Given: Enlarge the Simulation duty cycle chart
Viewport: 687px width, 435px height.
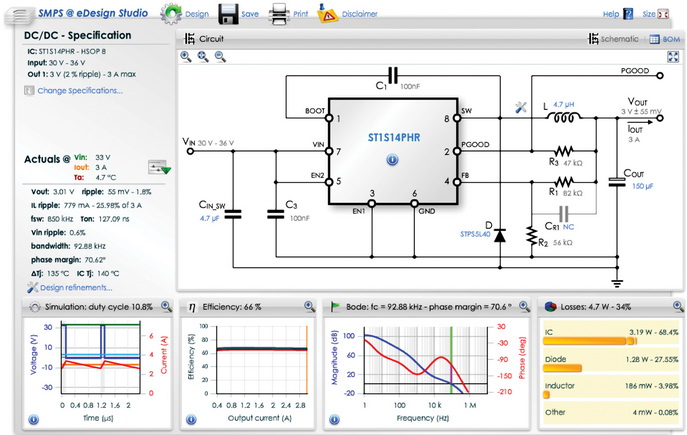Looking at the screenshot, I should pos(166,306).
